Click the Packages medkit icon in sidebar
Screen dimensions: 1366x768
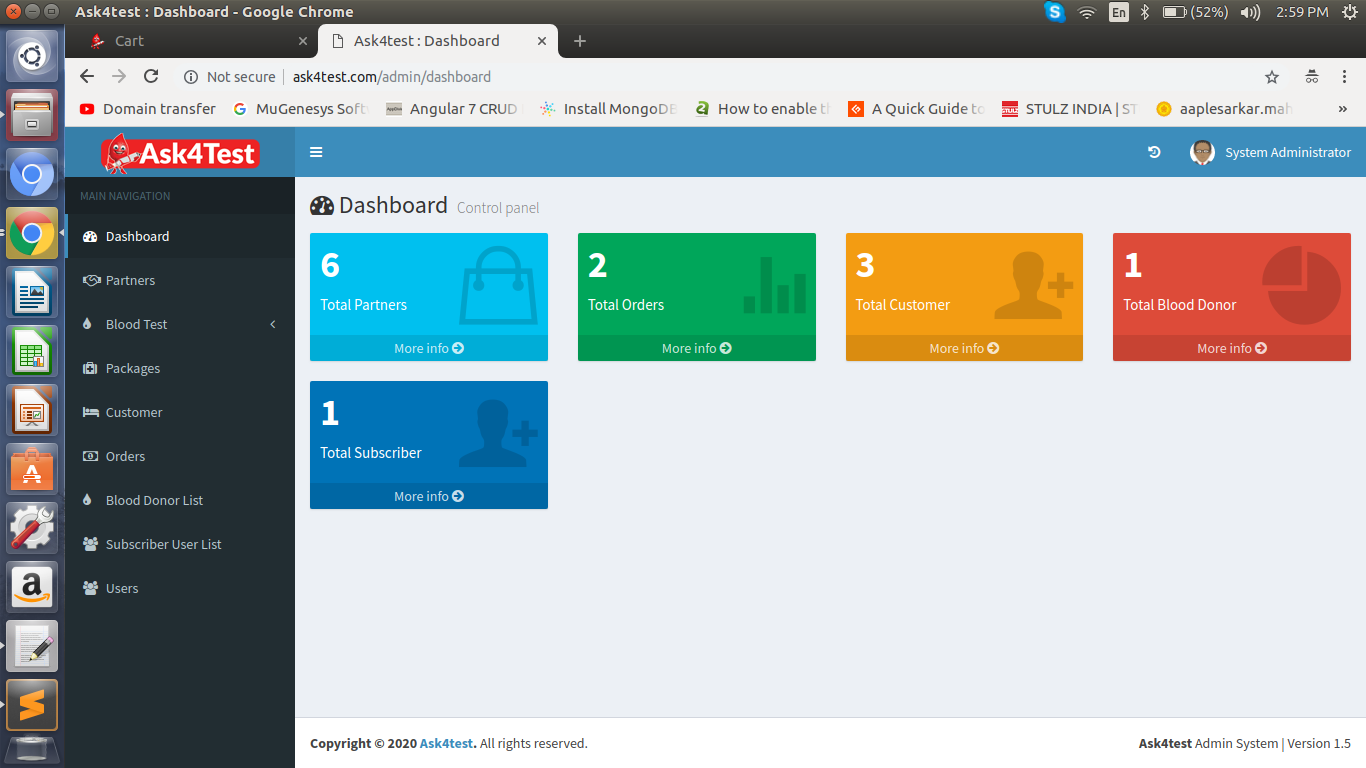click(90, 369)
